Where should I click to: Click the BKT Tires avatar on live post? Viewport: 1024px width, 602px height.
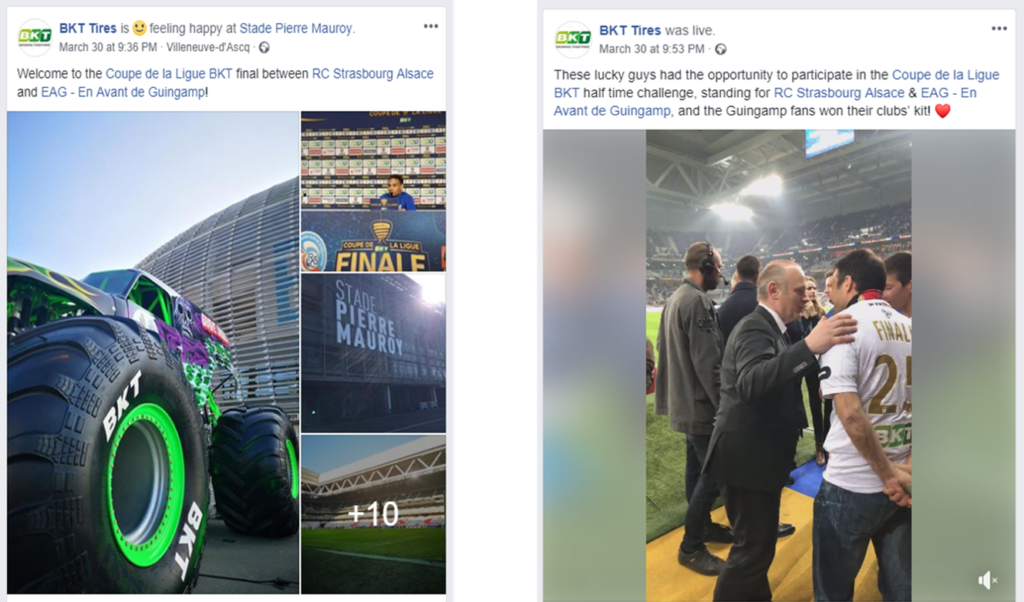click(x=573, y=39)
